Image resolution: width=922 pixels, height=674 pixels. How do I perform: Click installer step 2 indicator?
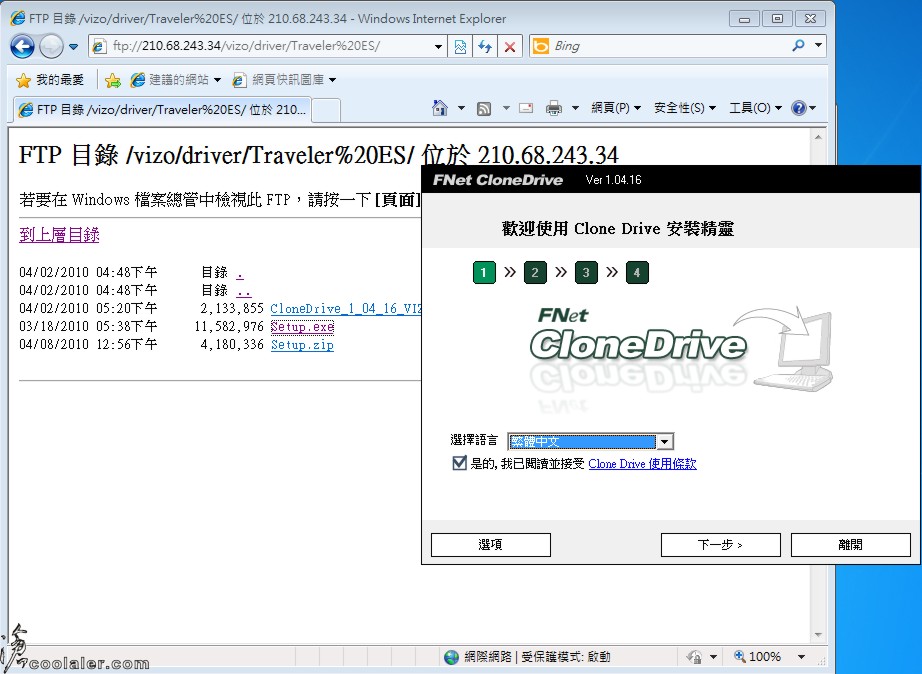535,272
